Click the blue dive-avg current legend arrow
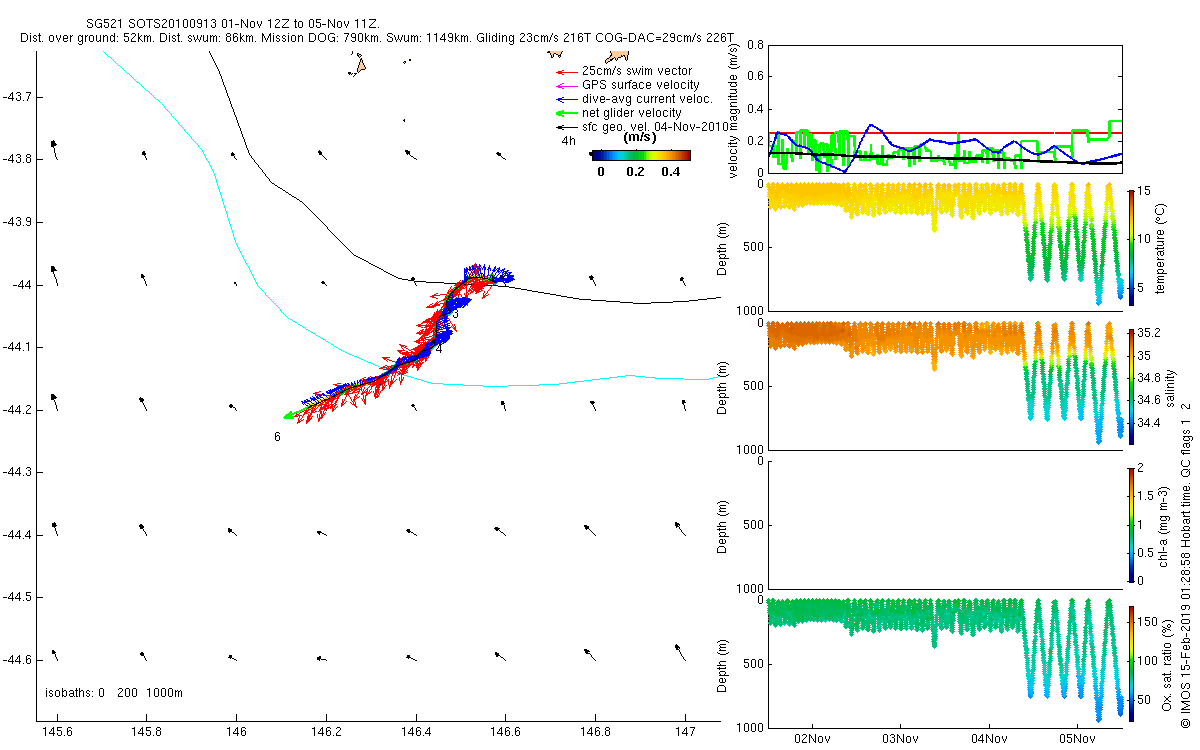This screenshot has height=750, width=1200. [566, 99]
